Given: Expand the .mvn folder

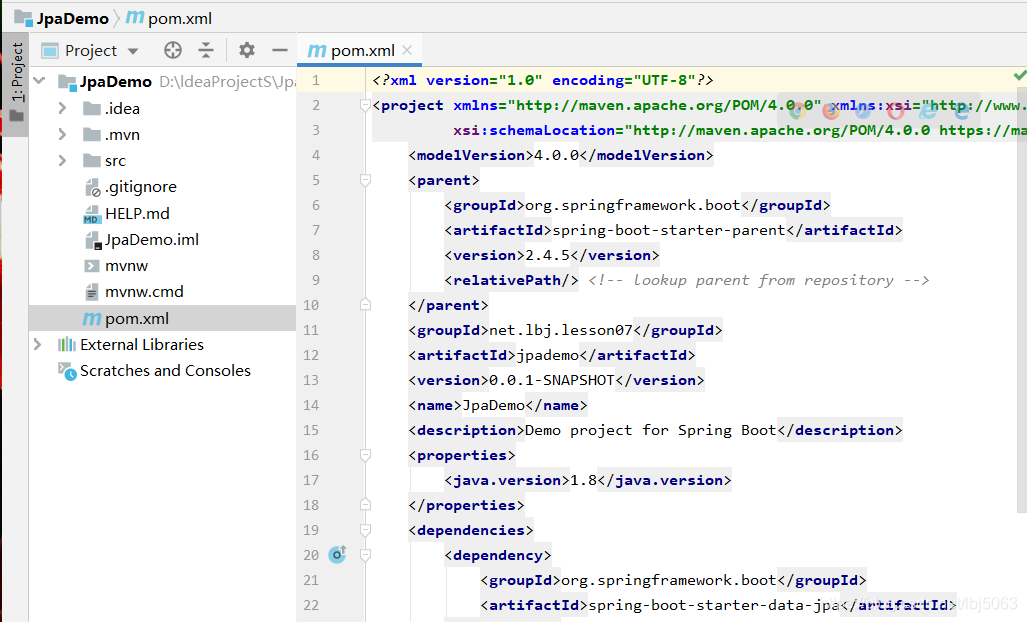Looking at the screenshot, I should pos(62,134).
